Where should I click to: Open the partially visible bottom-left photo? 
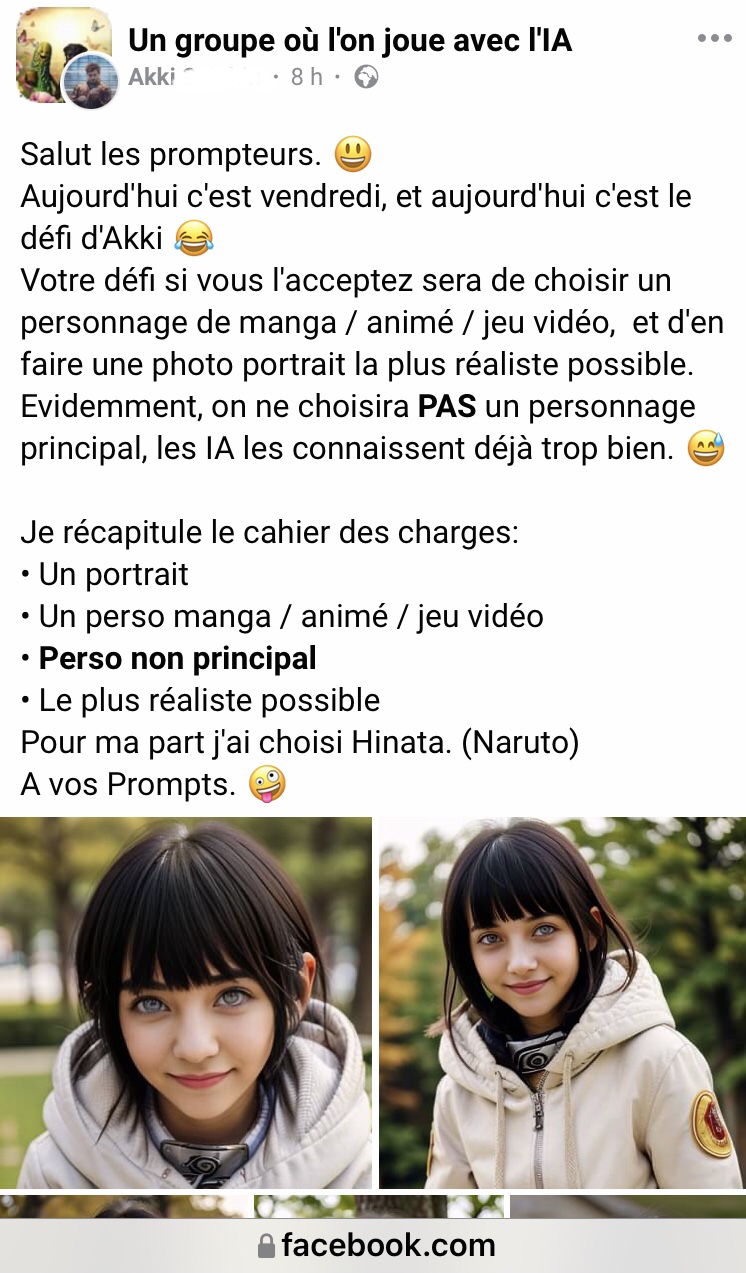pos(124,1207)
